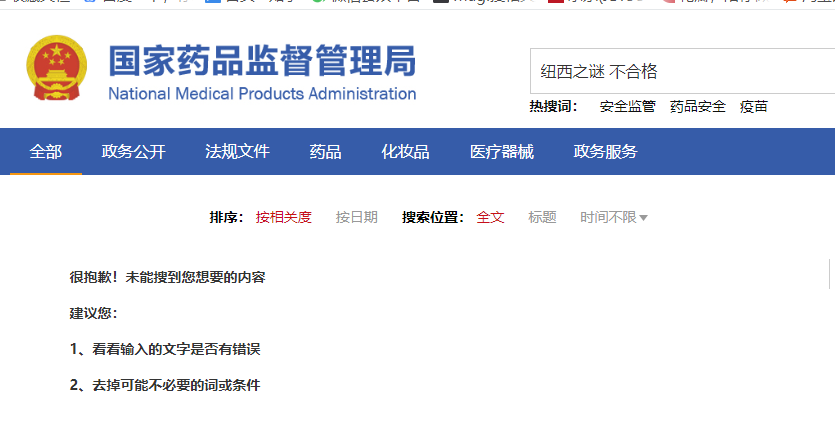This screenshot has height=423, width=835.
Task: Click suggestion 2、去掉可能不必要的词或条件
Action: (165, 385)
